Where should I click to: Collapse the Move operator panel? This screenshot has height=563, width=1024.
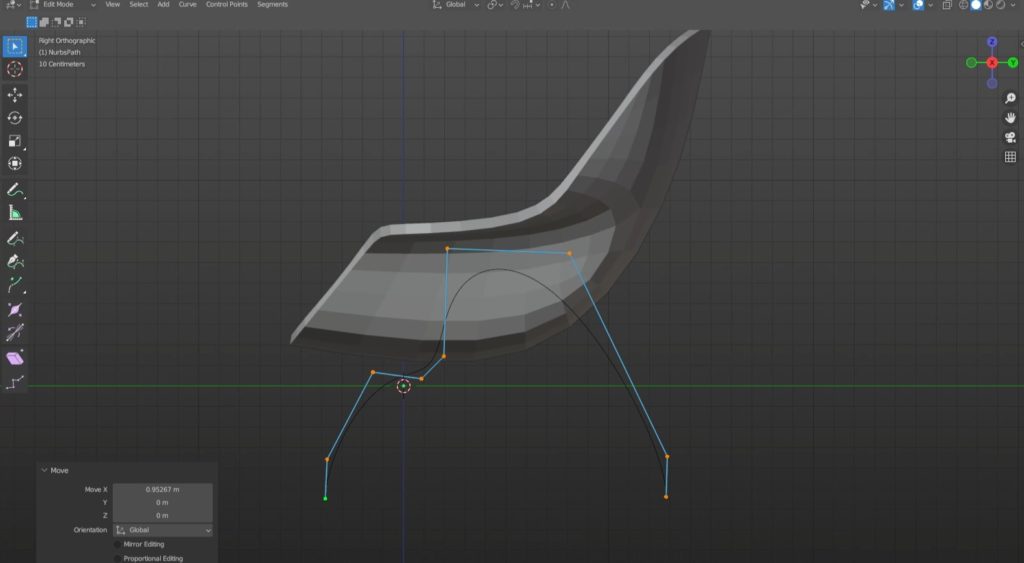[x=44, y=470]
